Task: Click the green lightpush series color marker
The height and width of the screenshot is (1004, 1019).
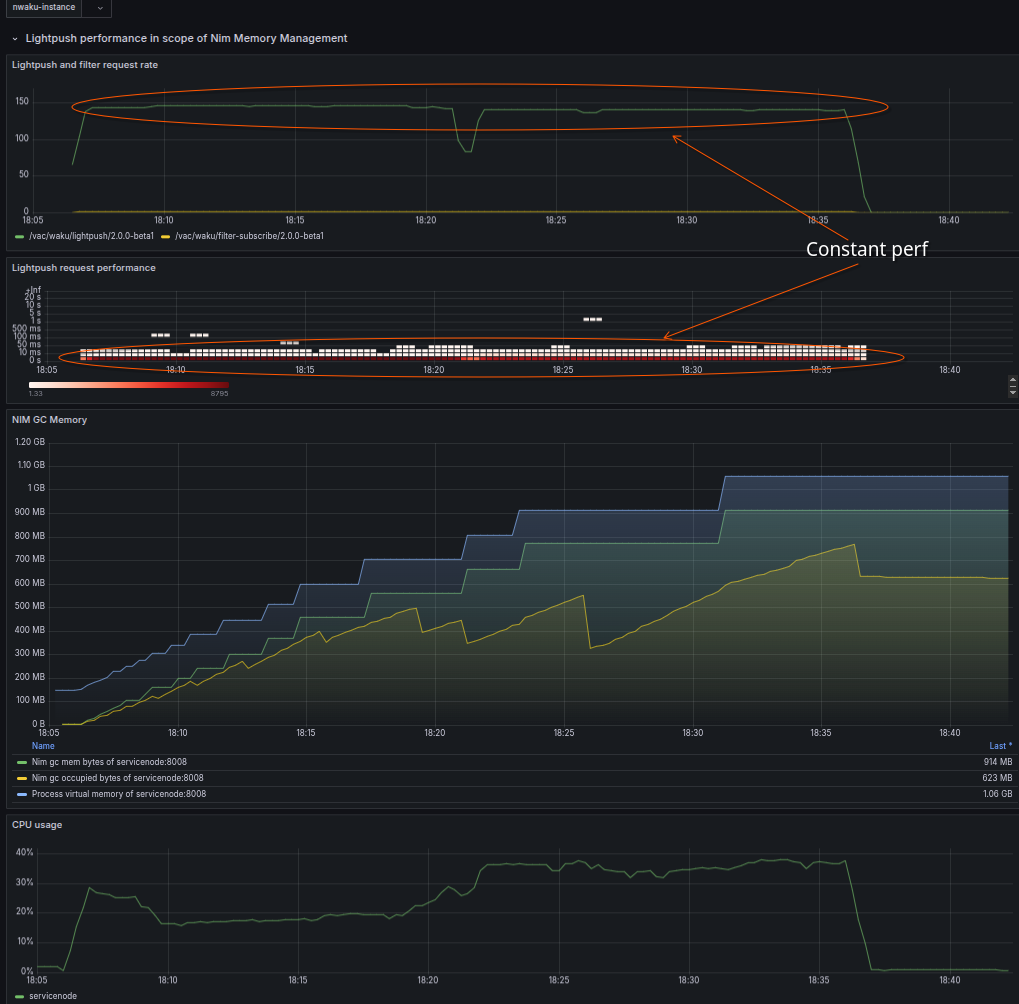Action: 20,236
